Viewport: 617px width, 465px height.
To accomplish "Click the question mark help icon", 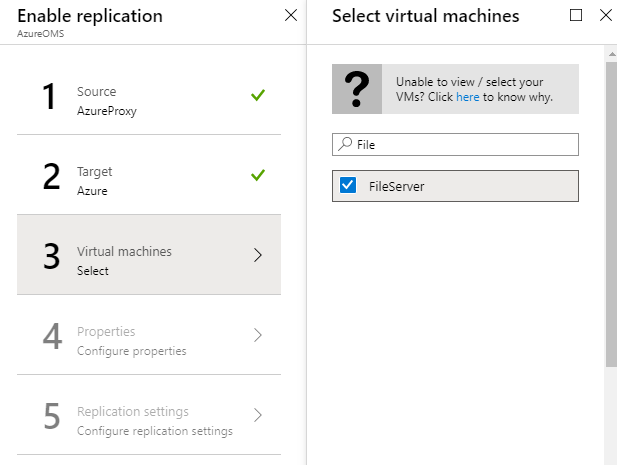I will click(x=357, y=89).
